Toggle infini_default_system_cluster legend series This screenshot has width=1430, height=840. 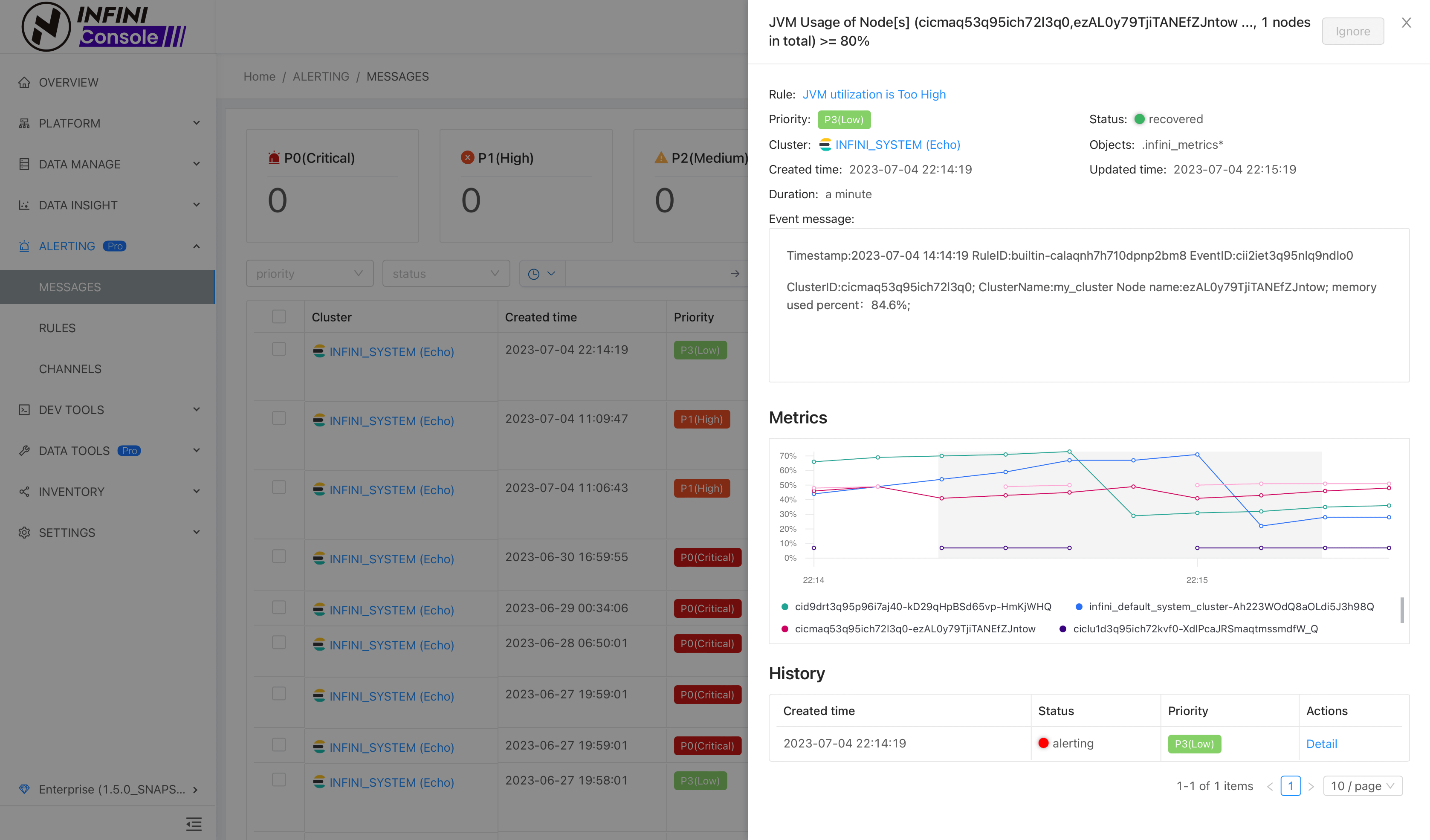point(1224,607)
